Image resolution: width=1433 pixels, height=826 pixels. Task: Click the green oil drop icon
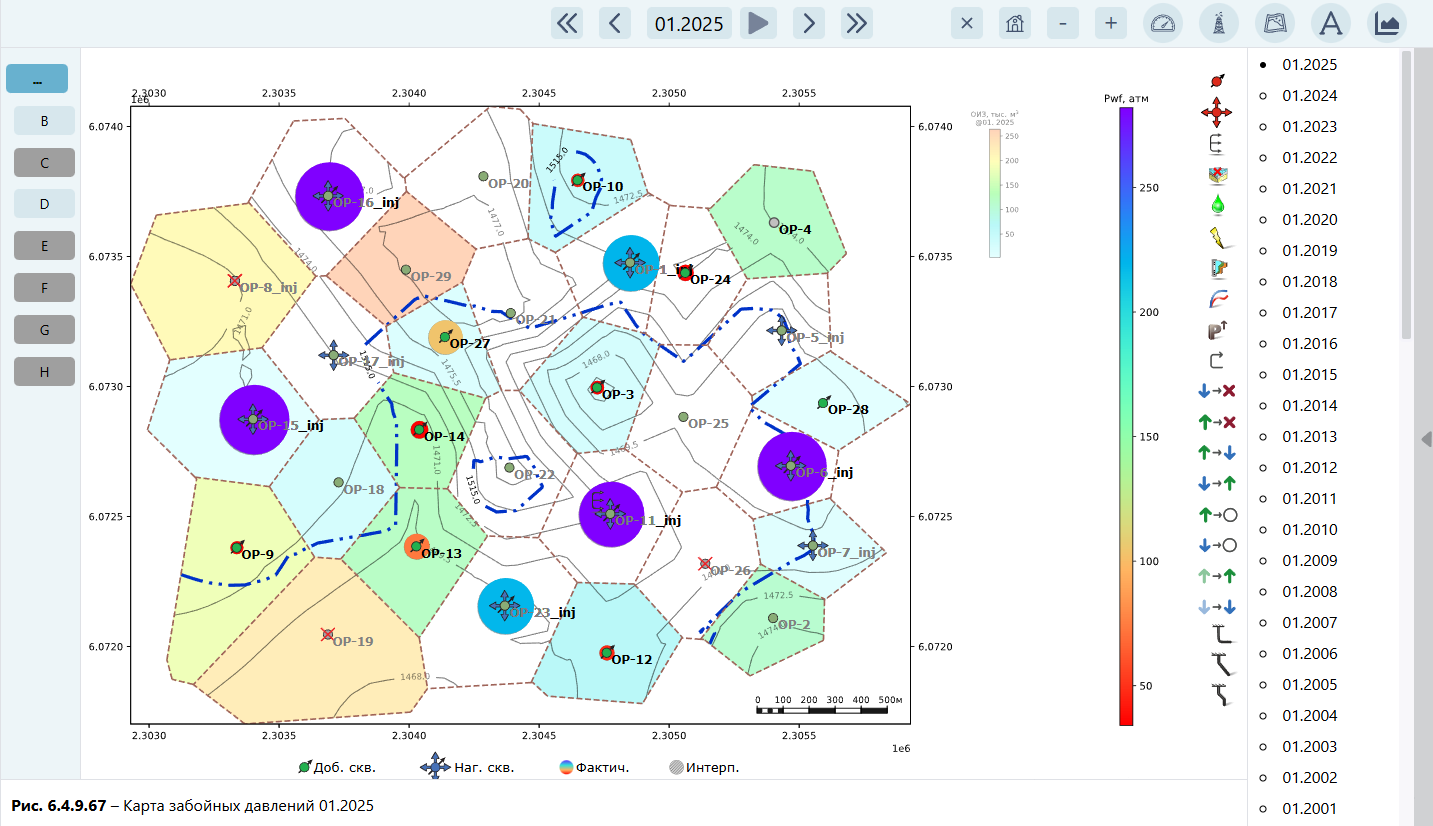(1216, 205)
